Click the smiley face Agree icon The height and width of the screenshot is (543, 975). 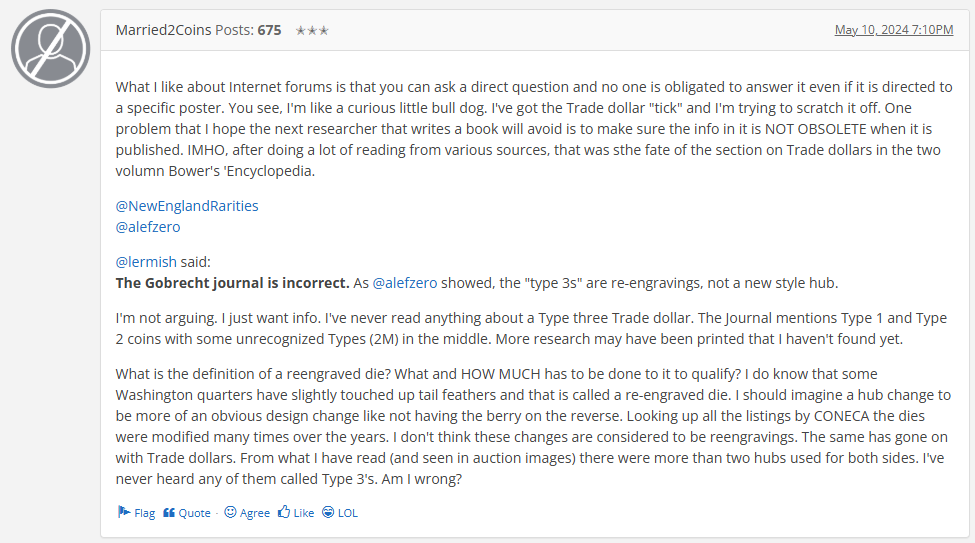pos(230,512)
